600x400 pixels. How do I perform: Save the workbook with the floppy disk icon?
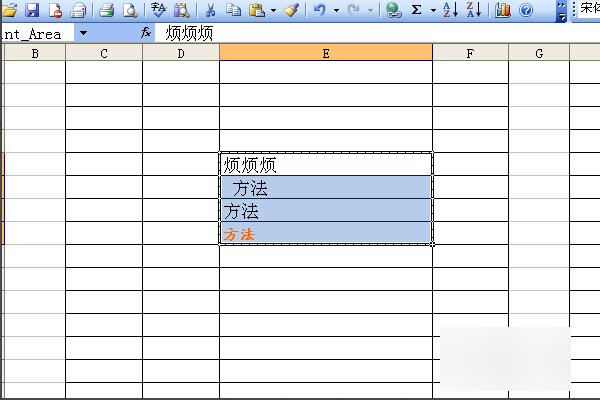[32, 10]
